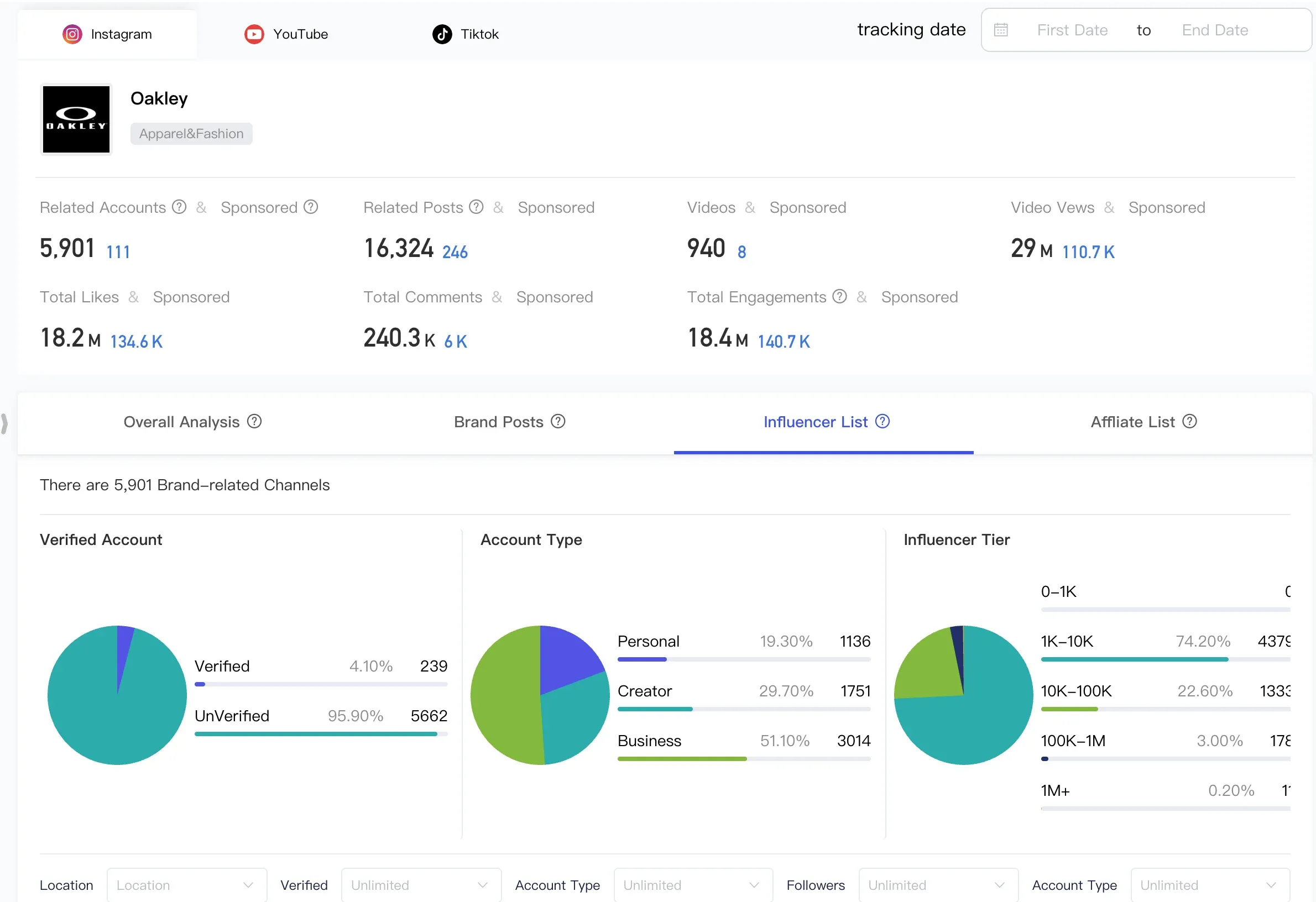
Task: Click the Total Likes value 18.2 M
Action: (70, 338)
